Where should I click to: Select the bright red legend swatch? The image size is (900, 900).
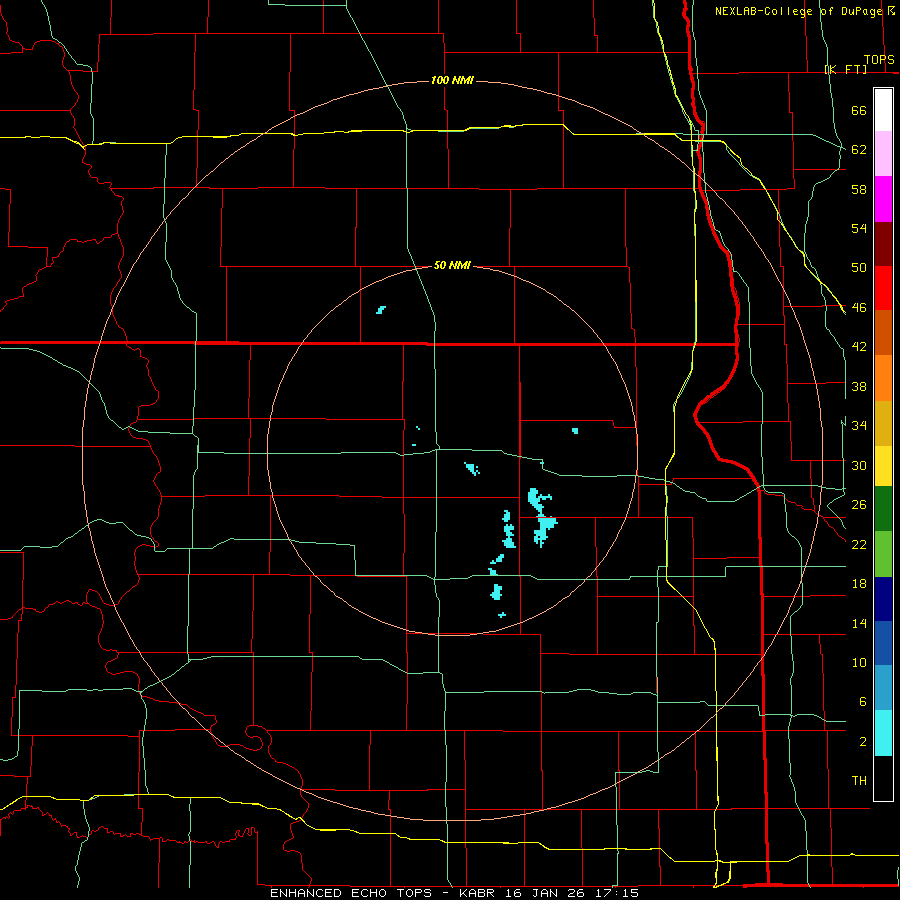pyautogui.click(x=883, y=288)
